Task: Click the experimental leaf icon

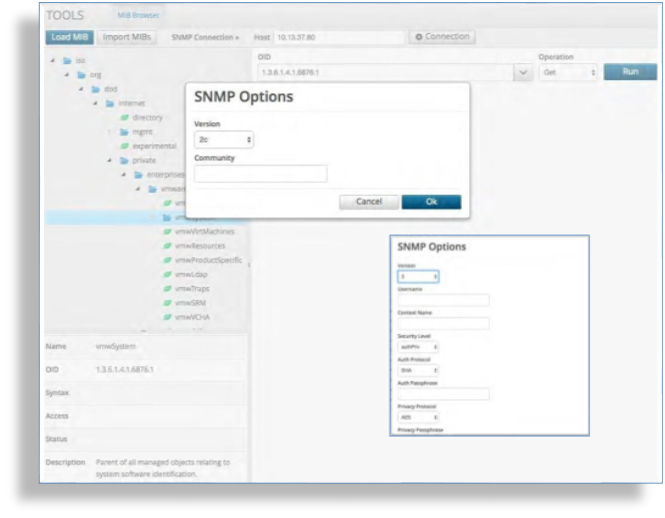Action: 124,146
